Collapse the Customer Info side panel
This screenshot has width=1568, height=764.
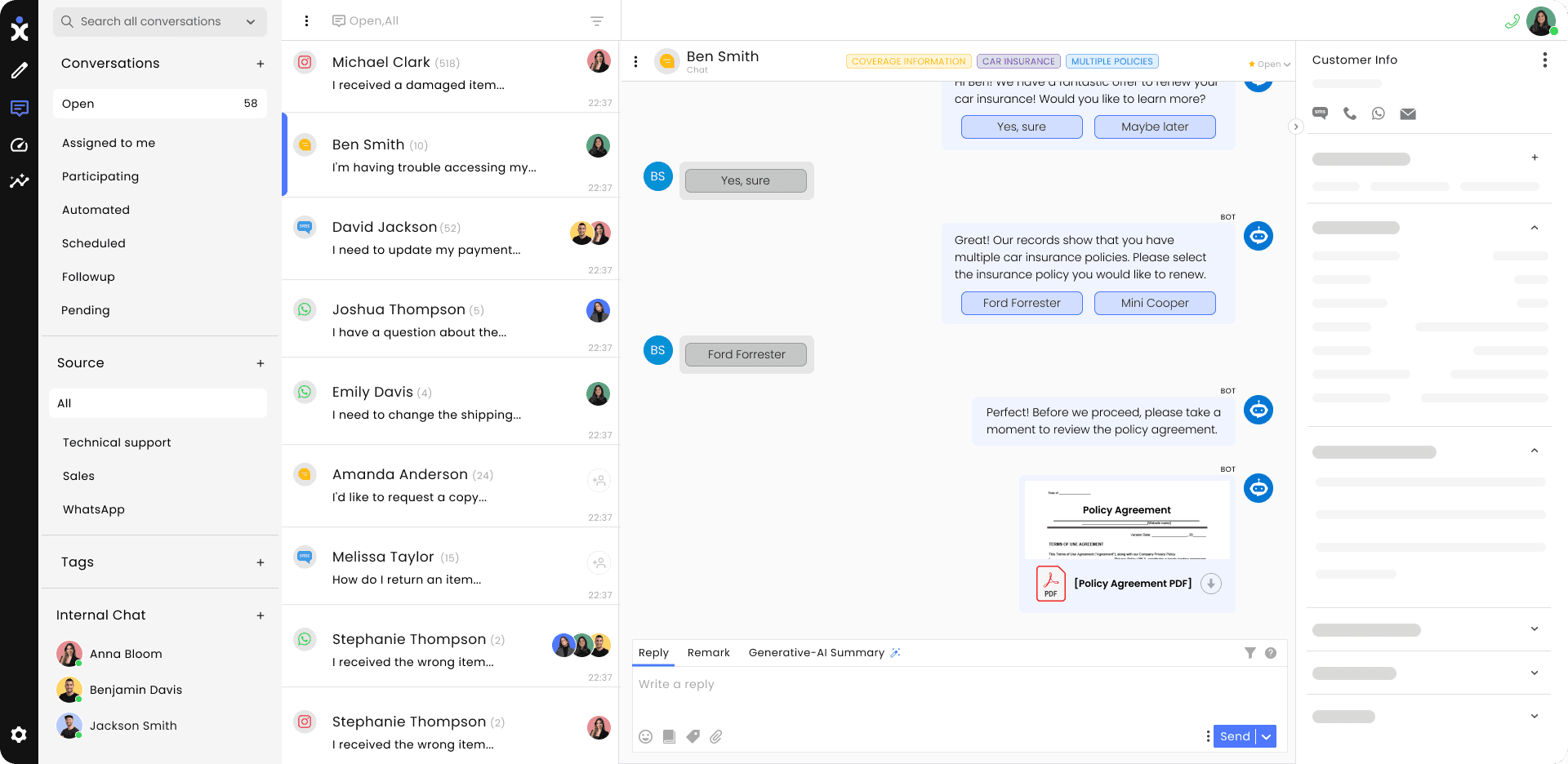tap(1295, 127)
